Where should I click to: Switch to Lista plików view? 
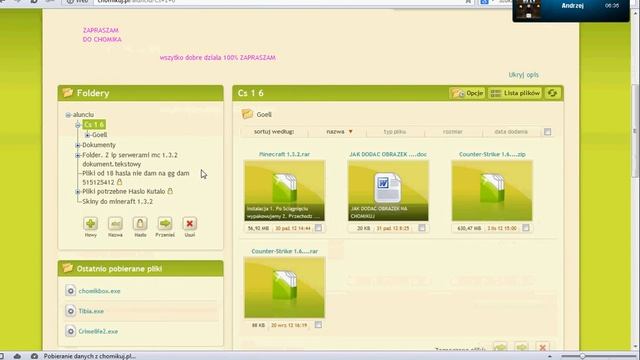[515, 93]
